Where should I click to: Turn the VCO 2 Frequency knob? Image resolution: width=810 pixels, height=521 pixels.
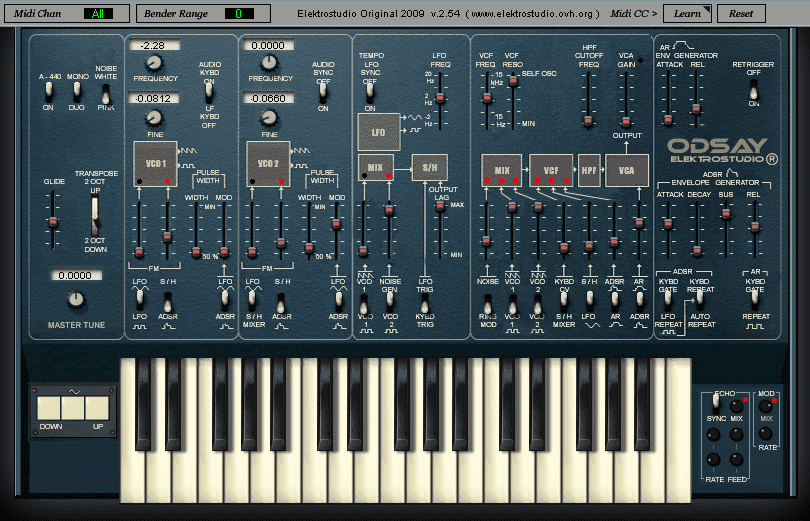(269, 63)
